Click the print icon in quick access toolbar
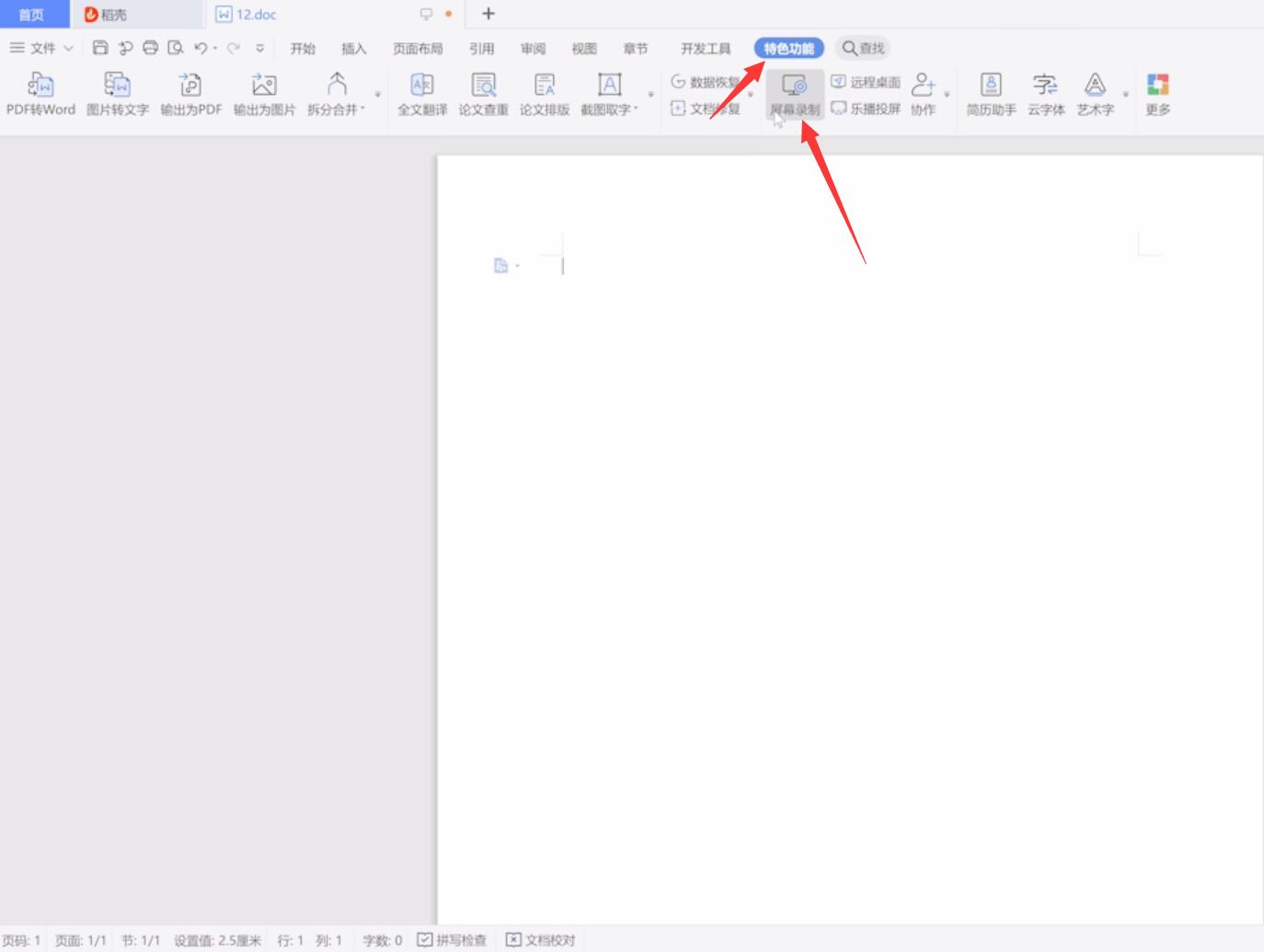Image resolution: width=1264 pixels, height=952 pixels. pos(150,48)
